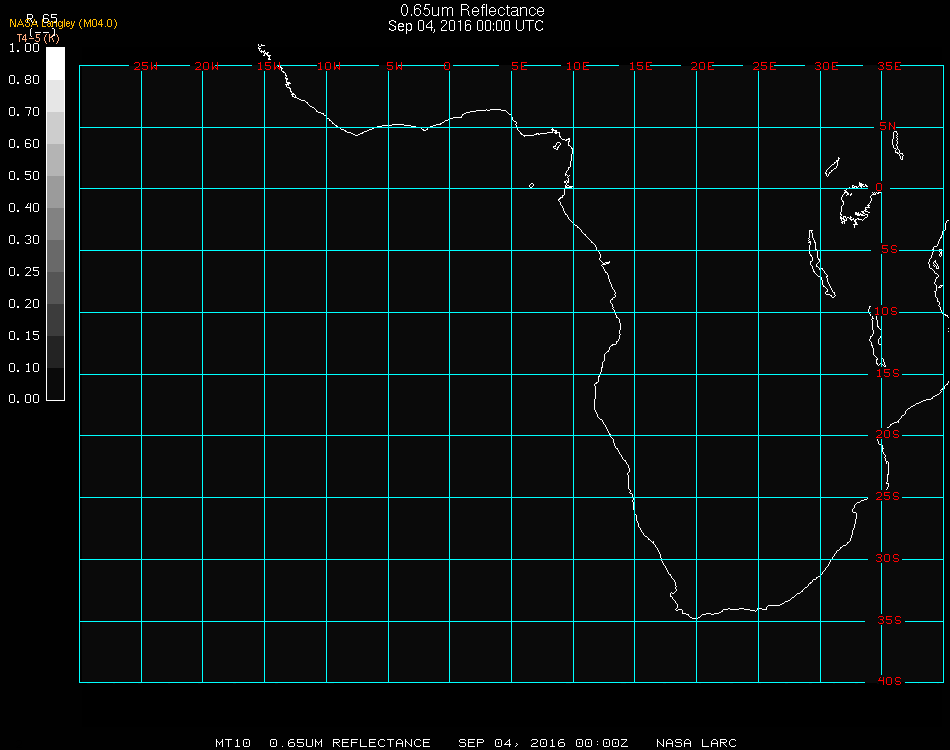Click the 1.00 colorbar tick label

coord(24,48)
